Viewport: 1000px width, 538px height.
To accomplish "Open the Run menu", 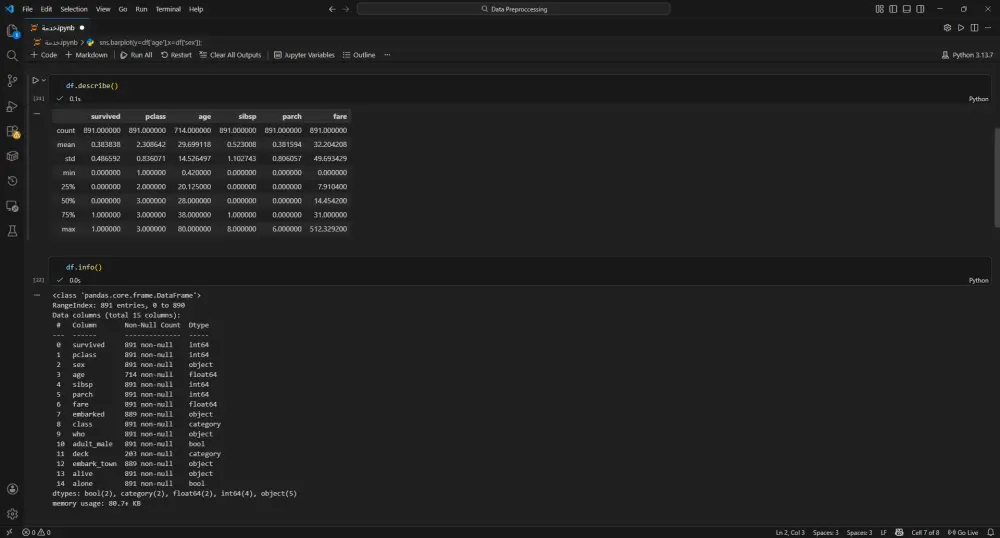I will pos(141,9).
